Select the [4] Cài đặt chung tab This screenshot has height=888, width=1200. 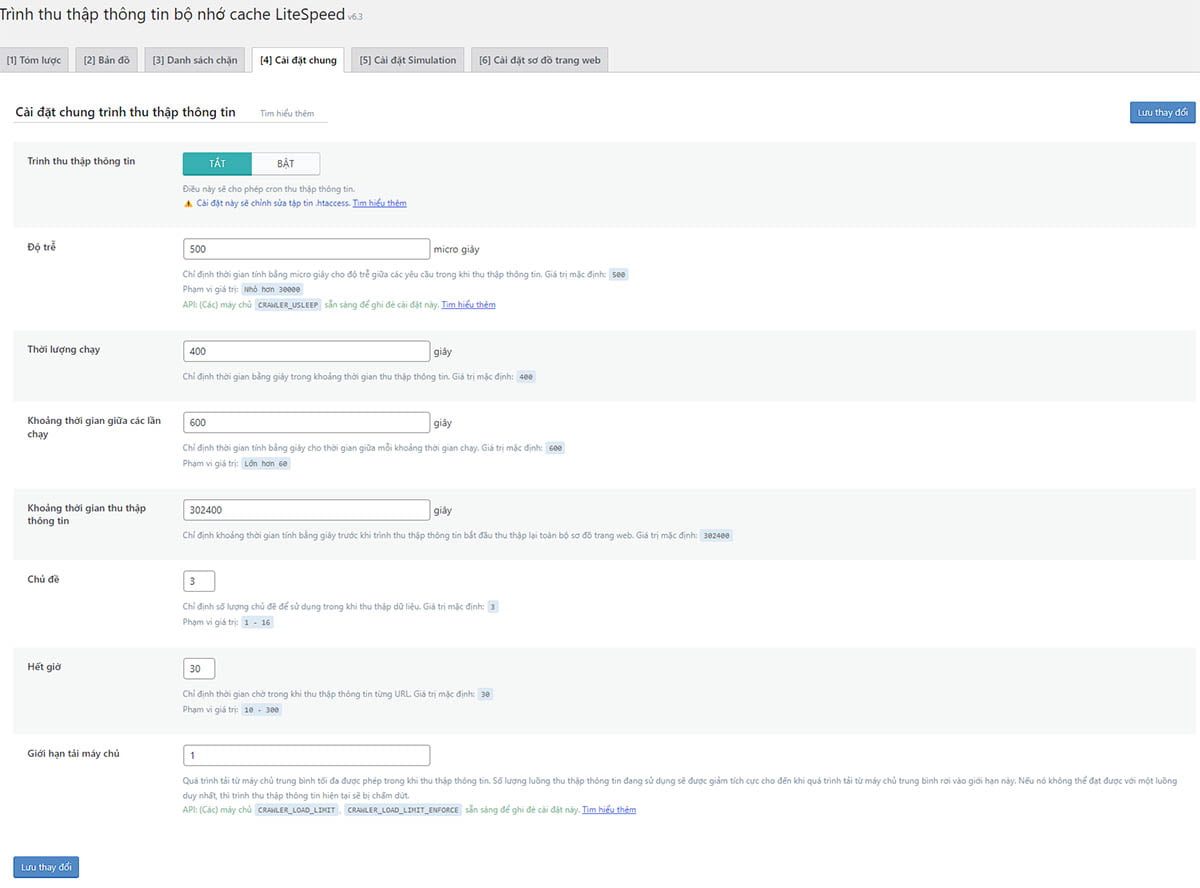click(298, 60)
